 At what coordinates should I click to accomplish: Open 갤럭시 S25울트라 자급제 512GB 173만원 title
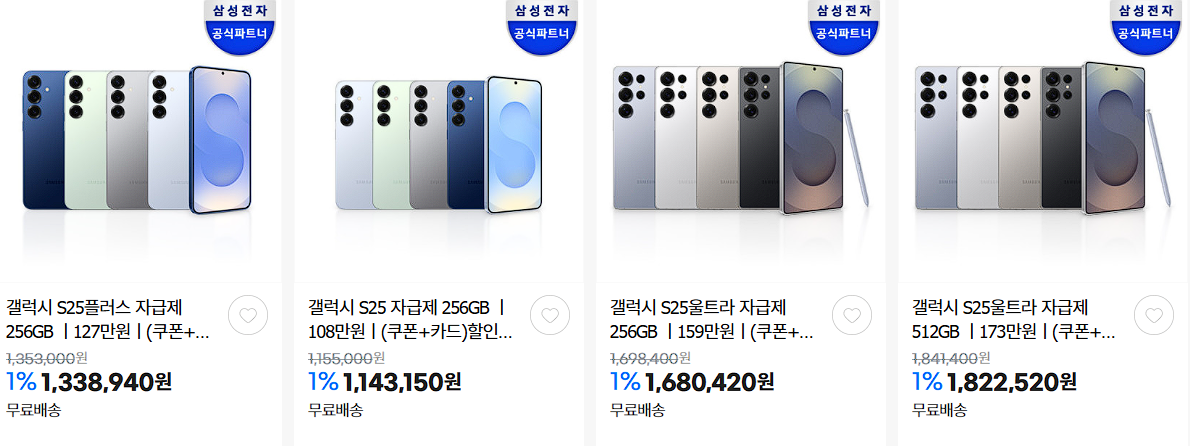1014,319
